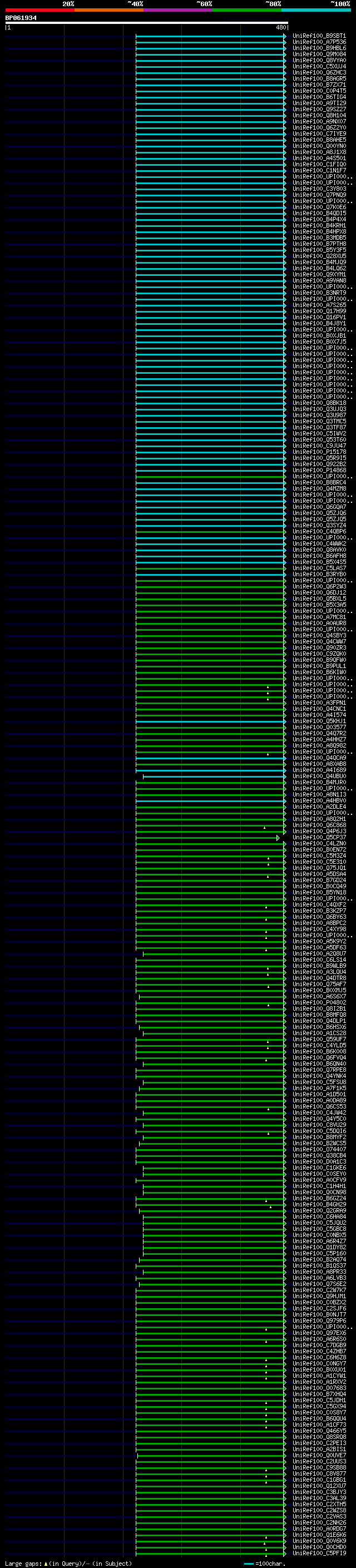Screen dimensions: 356x1568
Task: Select hit label UniRef100_C4LZN0
Action: 319,843
